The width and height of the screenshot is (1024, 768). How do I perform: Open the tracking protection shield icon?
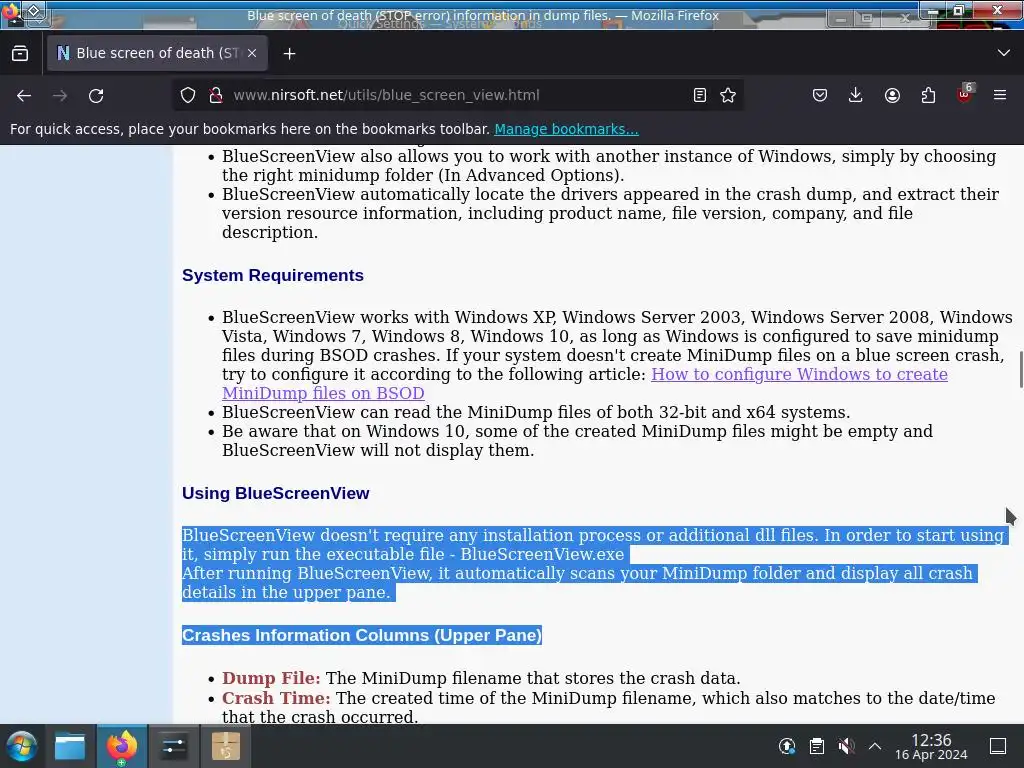(188, 95)
